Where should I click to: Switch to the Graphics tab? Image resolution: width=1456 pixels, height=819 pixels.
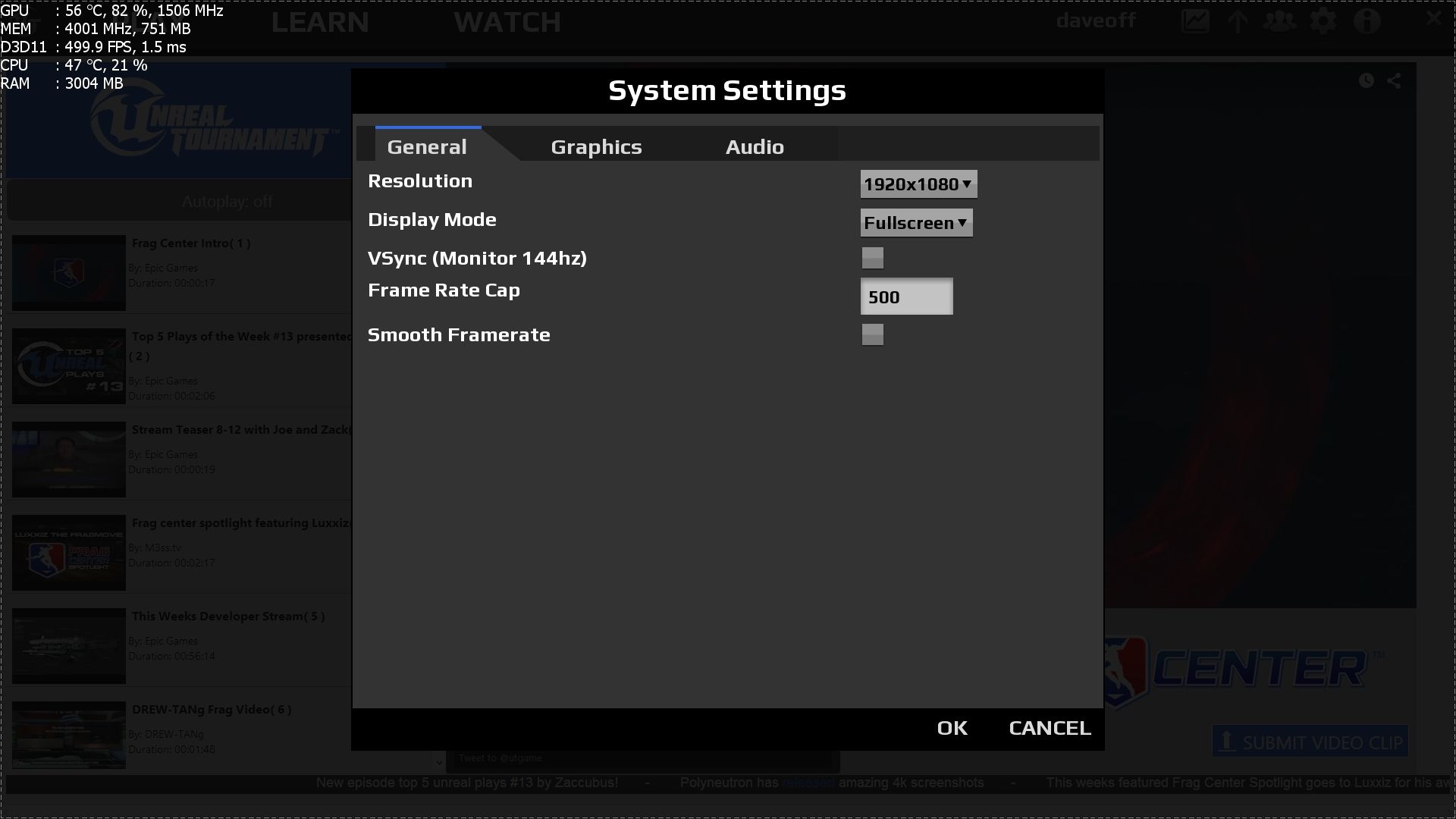click(x=596, y=146)
